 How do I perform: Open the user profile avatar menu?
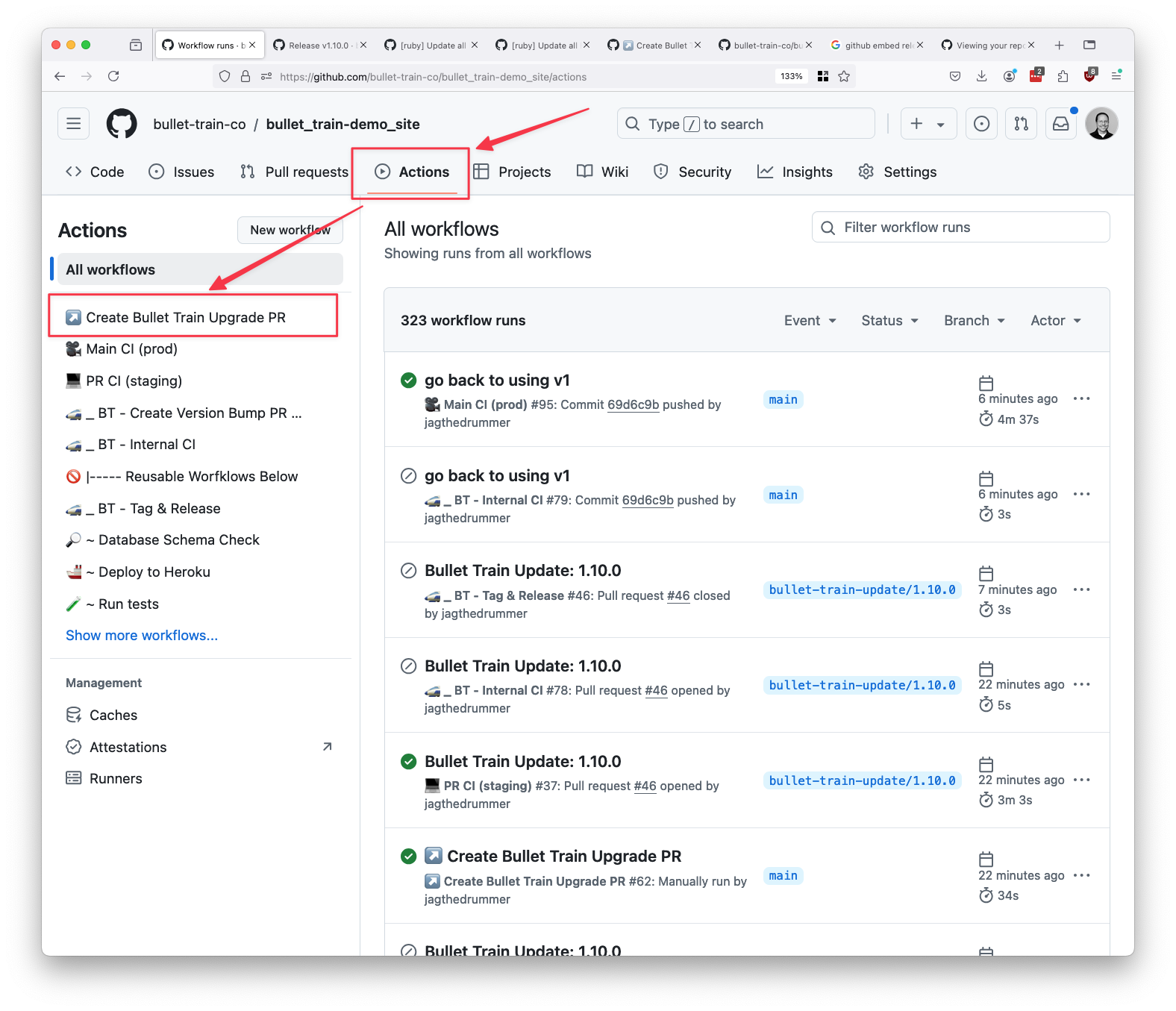pos(1101,124)
